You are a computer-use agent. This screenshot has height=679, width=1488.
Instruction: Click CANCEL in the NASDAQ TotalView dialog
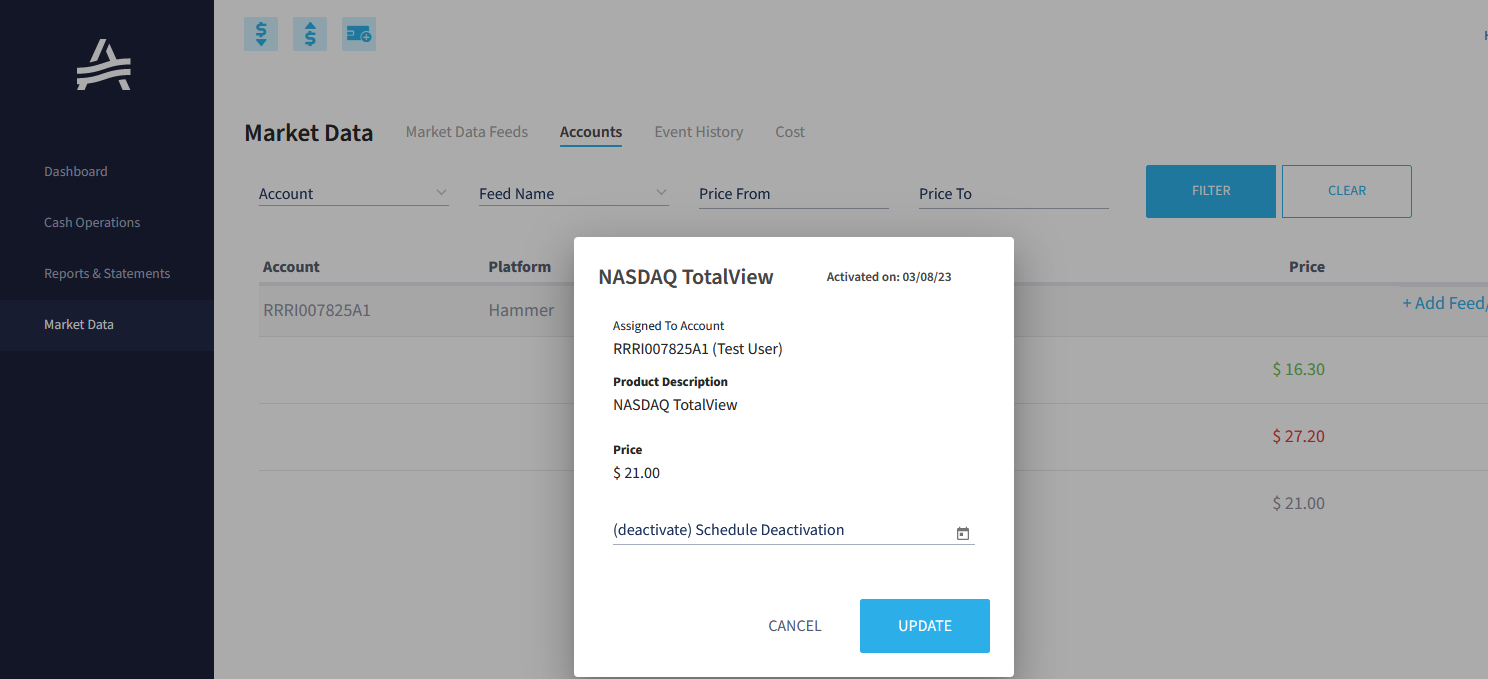(795, 626)
